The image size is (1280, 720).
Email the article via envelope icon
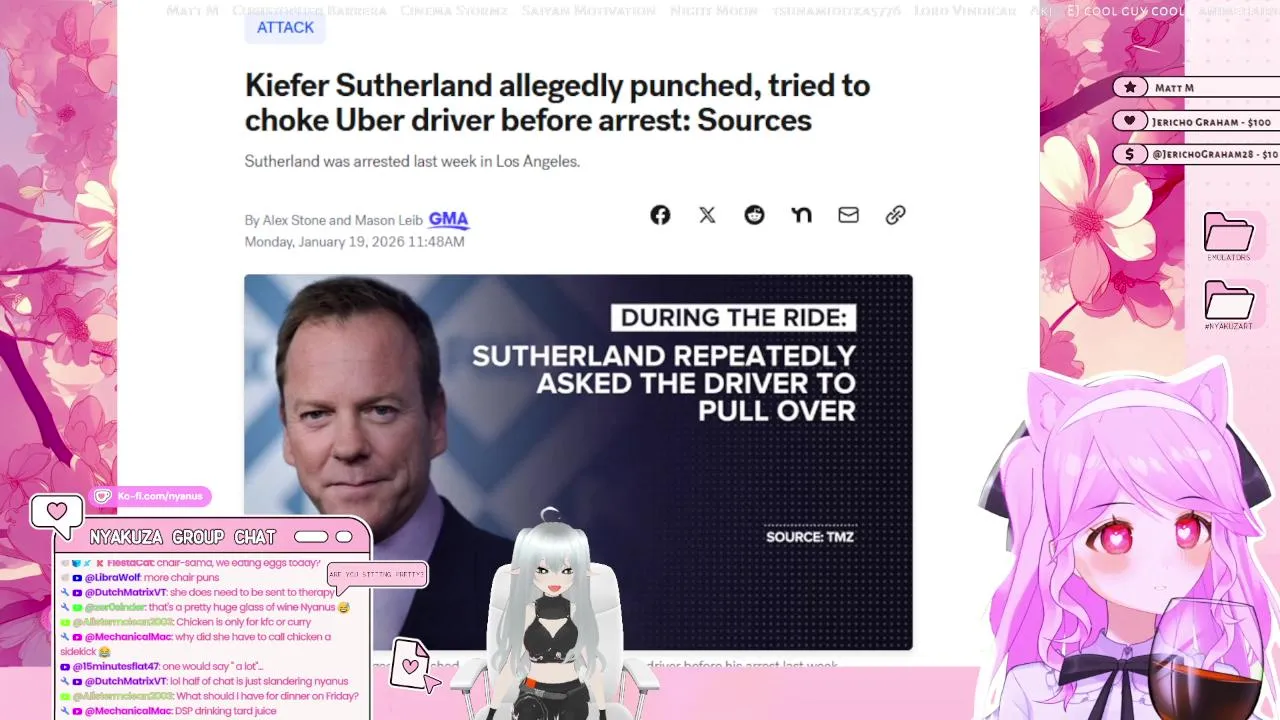click(848, 215)
